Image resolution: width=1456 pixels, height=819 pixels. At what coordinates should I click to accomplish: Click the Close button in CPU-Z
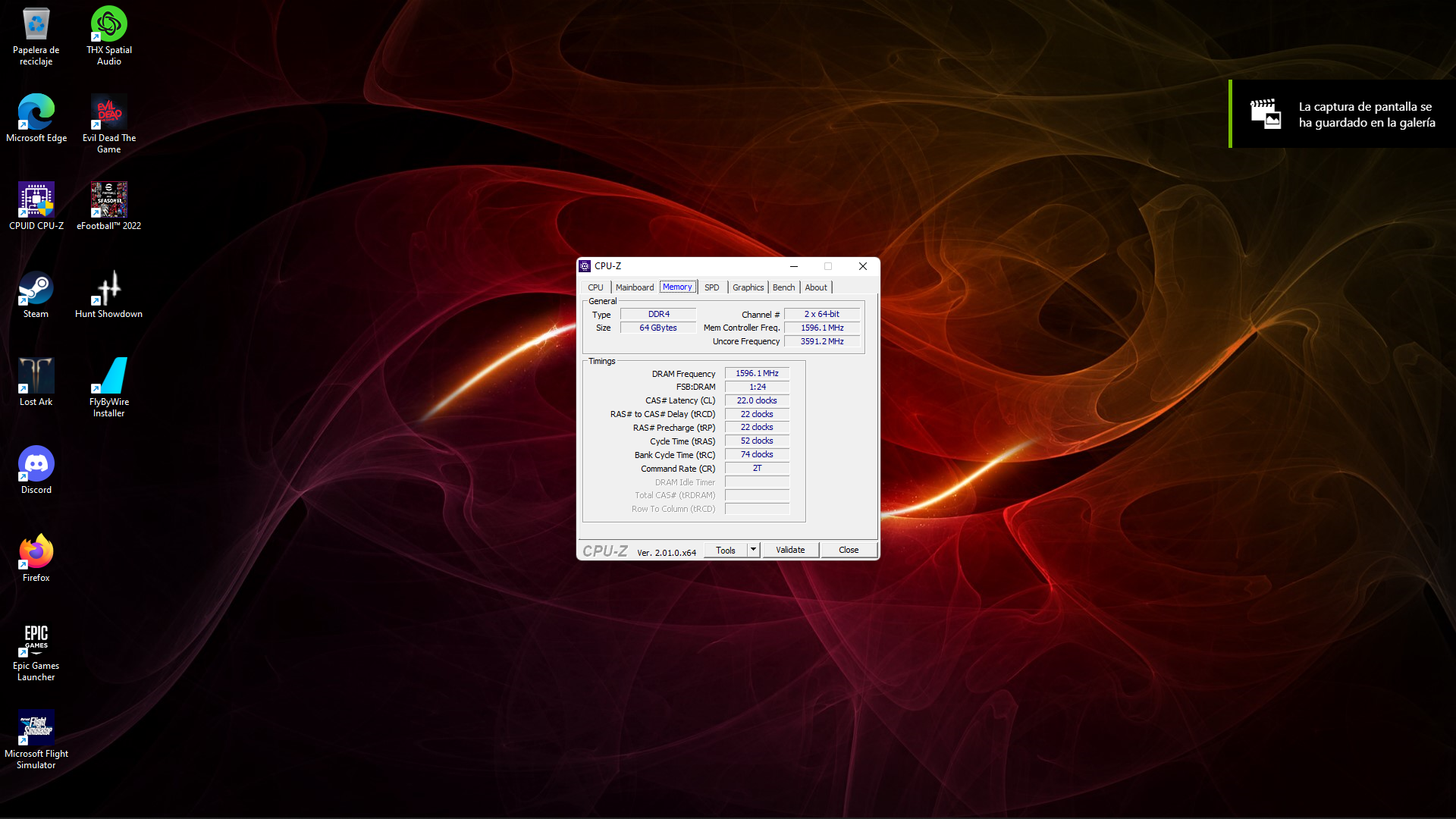[848, 550]
